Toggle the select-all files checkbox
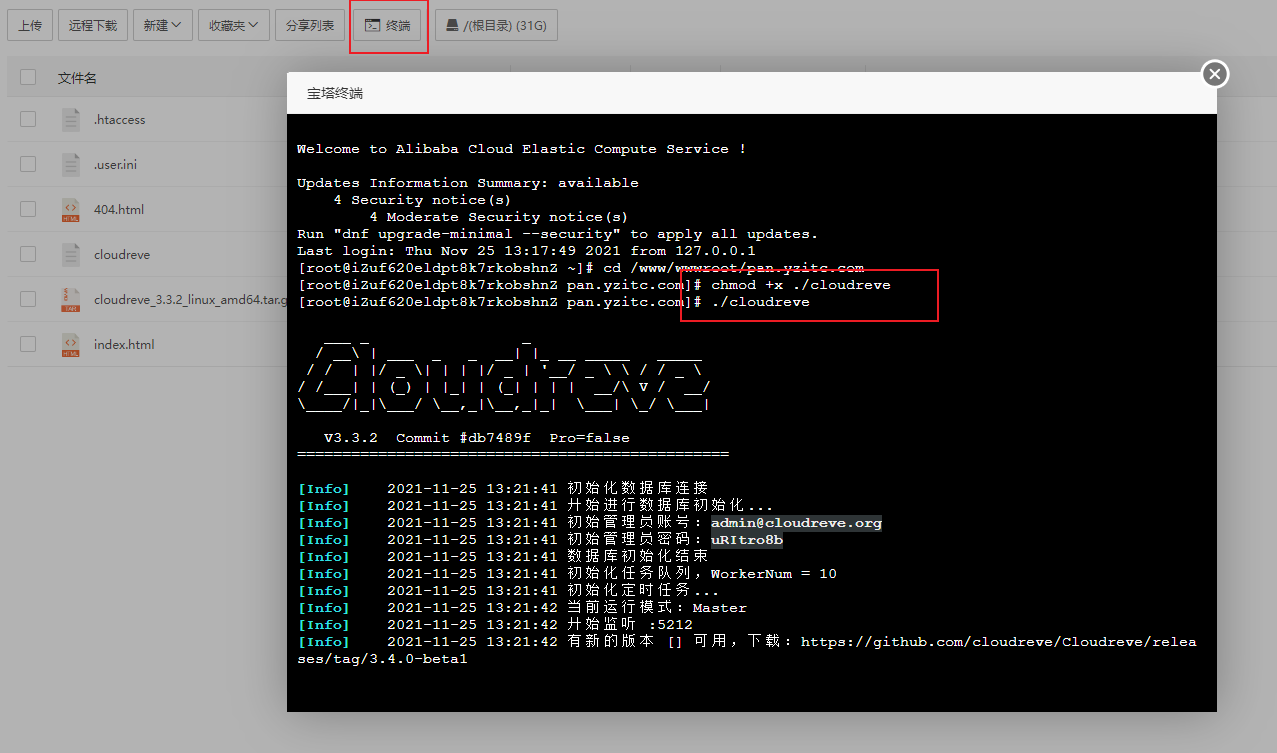This screenshot has width=1277, height=753. [x=28, y=78]
